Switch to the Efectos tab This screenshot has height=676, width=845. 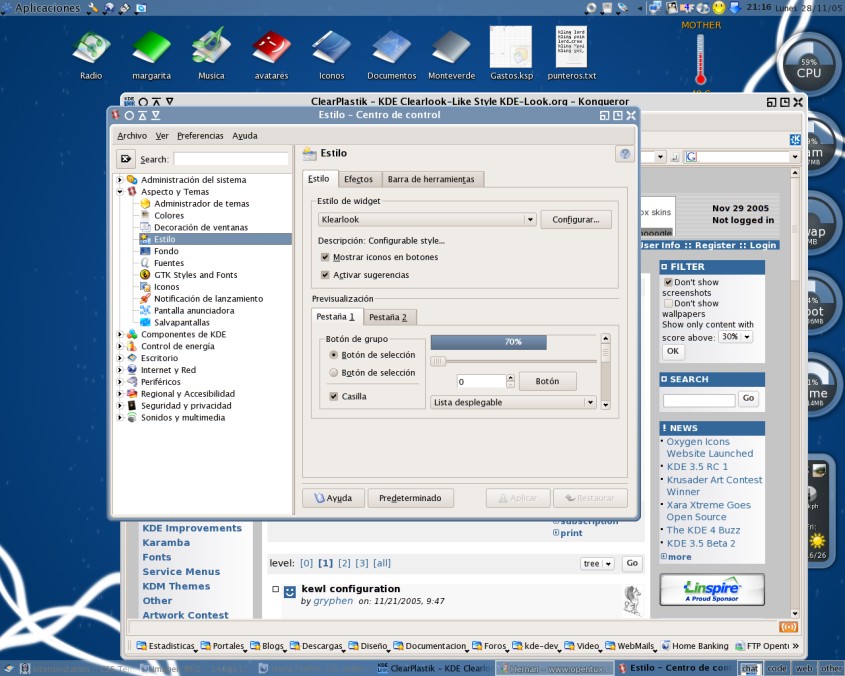coord(358,179)
